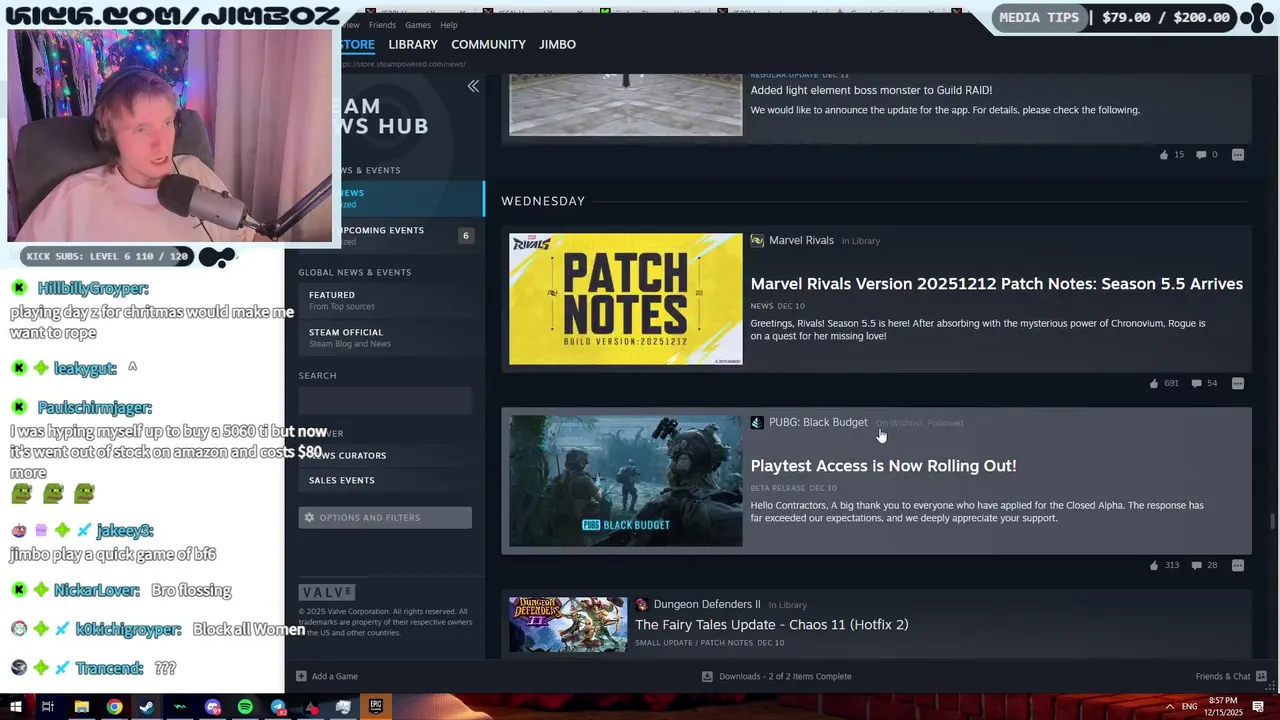Open the Games menu in Steam
Screen dimensions: 1280x720
[x=418, y=25]
